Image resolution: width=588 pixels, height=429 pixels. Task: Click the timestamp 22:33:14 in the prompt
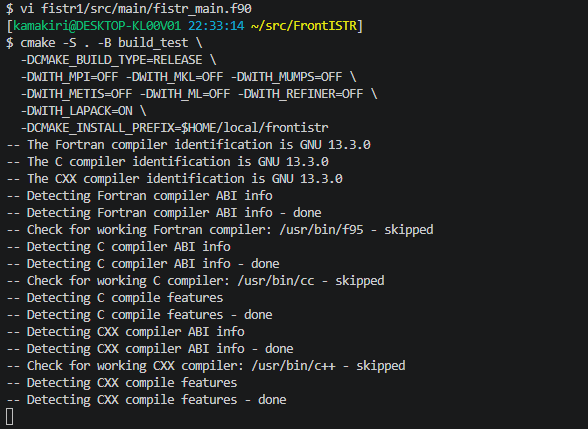pyautogui.click(x=216, y=26)
